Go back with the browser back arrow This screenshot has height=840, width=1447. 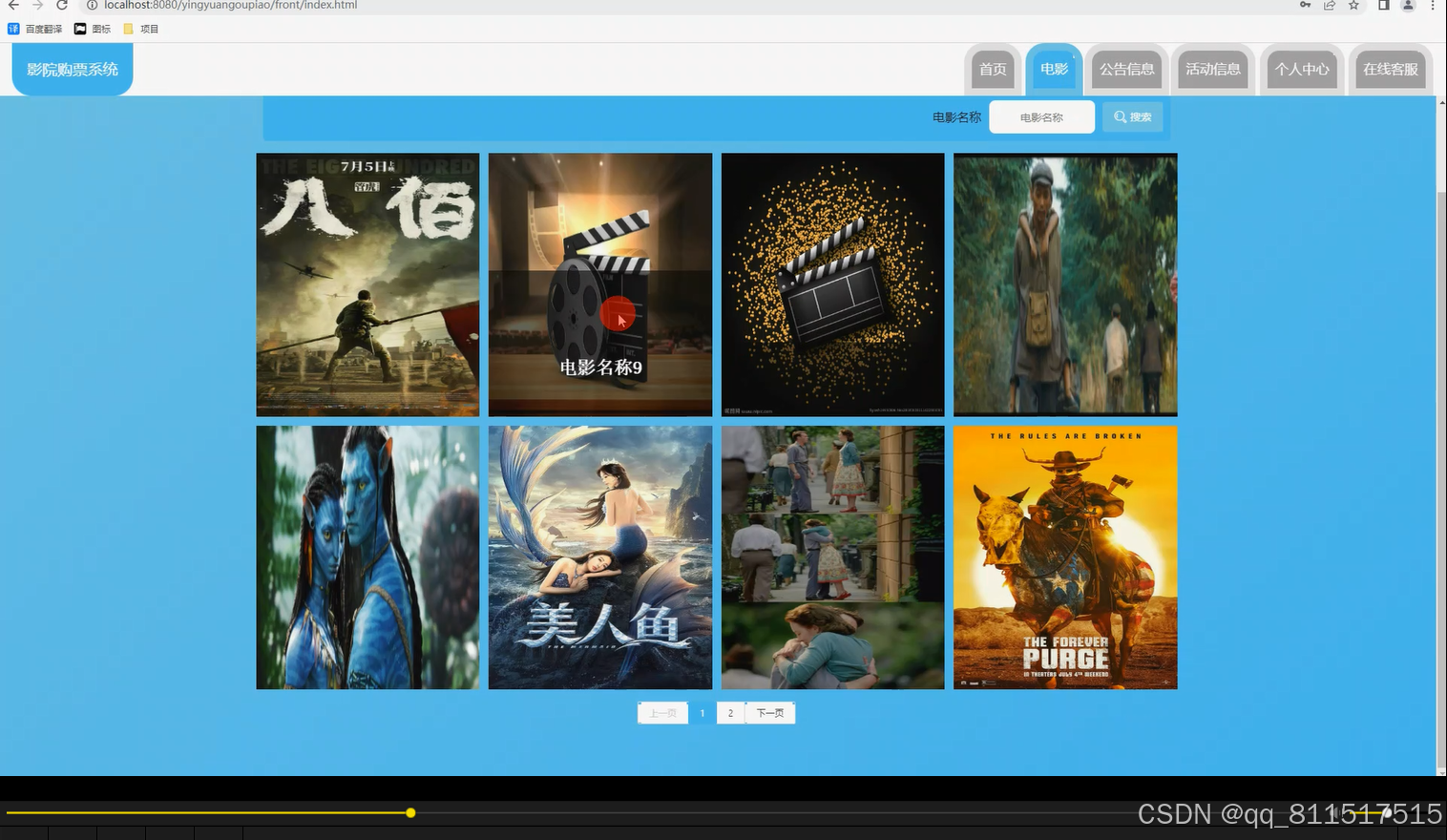point(13,5)
